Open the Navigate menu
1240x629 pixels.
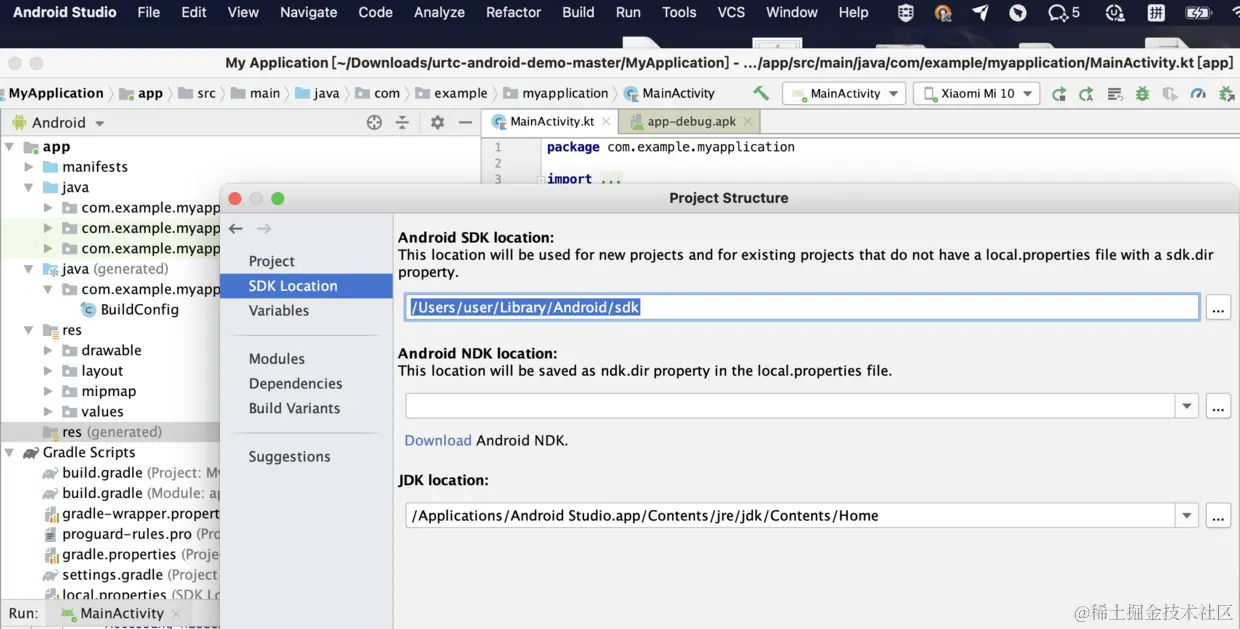click(308, 13)
